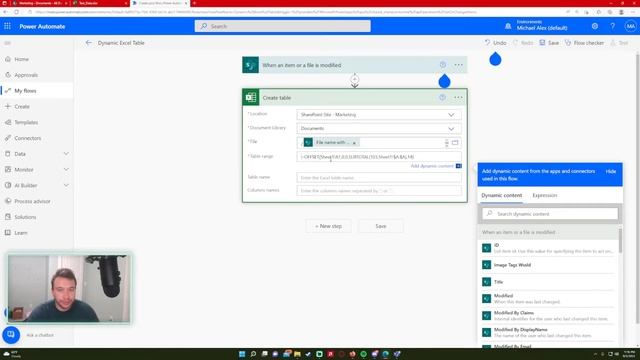Open the file picker folder icon

[x=455, y=142]
